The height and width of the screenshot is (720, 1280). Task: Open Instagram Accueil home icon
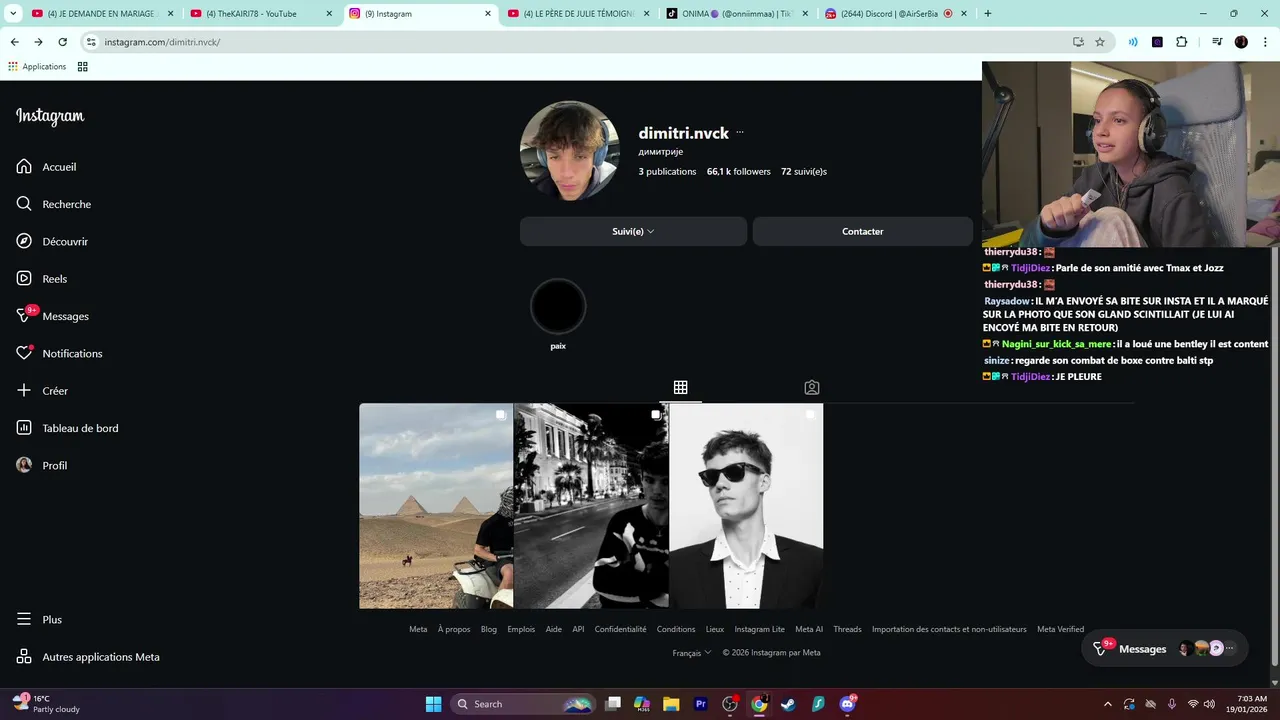click(x=24, y=167)
